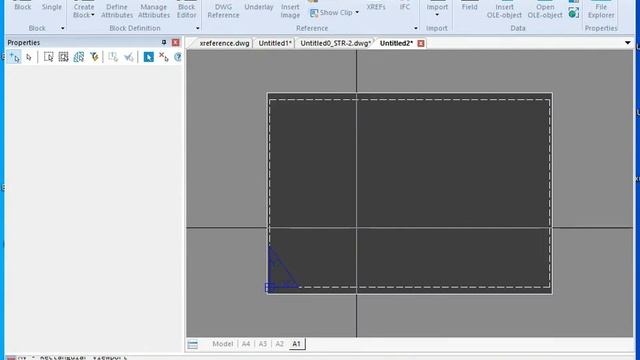Expand the Block panel group arrow
The width and height of the screenshot is (640, 360).
coord(62,28)
